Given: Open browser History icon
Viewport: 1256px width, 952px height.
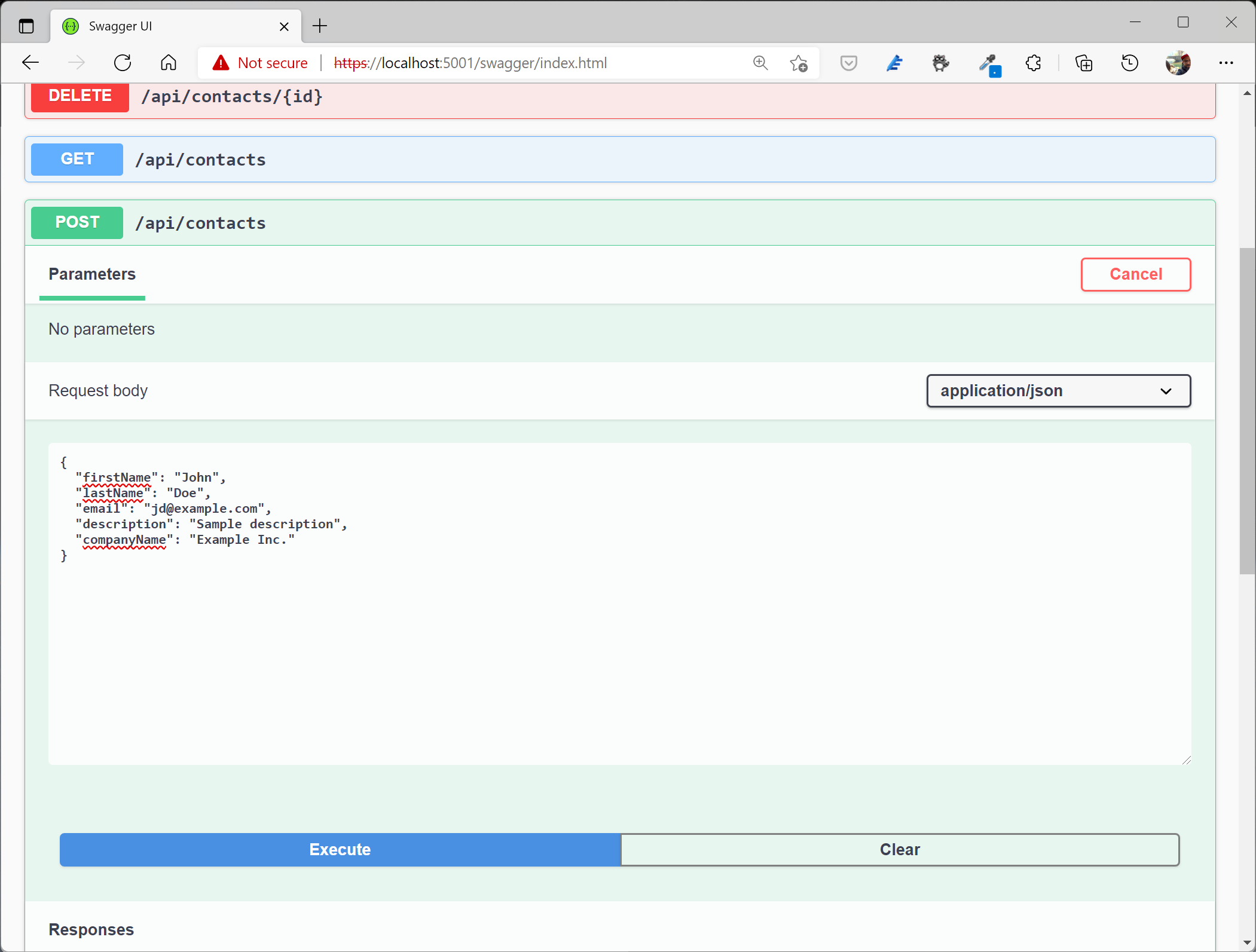Looking at the screenshot, I should pyautogui.click(x=1129, y=63).
